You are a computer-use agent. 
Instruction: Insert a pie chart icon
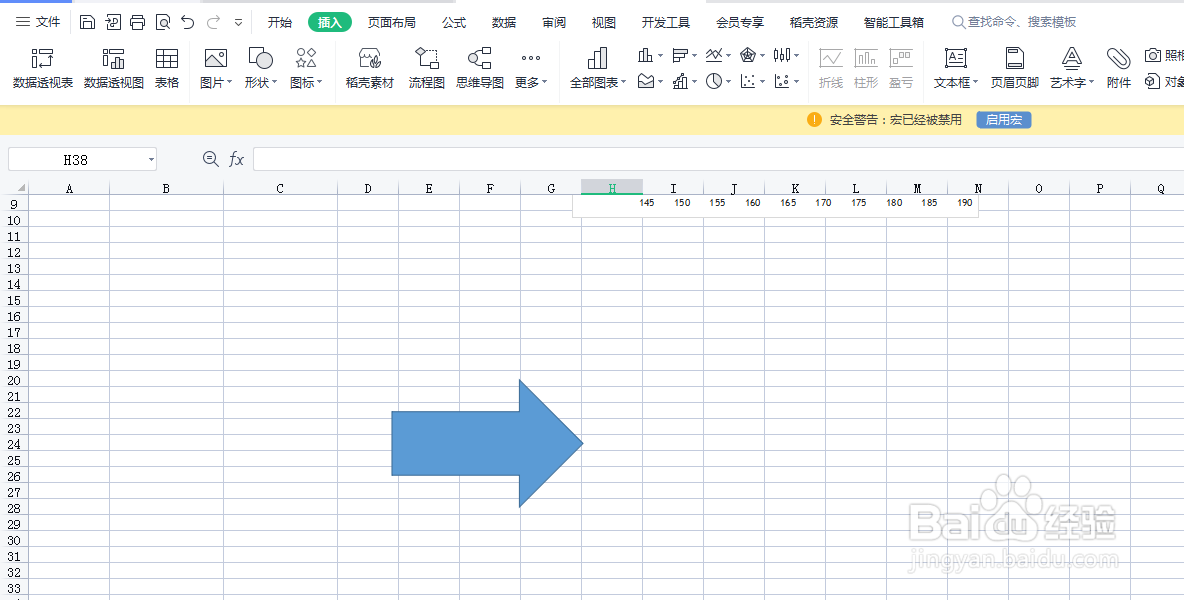tap(716, 81)
